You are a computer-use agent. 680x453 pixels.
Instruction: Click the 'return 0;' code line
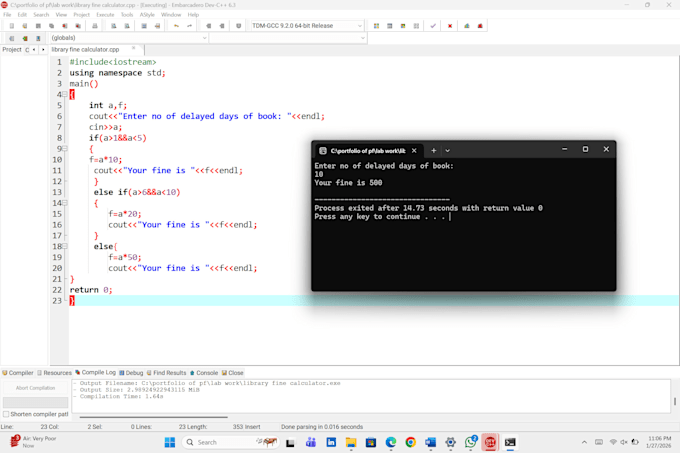tap(91, 290)
